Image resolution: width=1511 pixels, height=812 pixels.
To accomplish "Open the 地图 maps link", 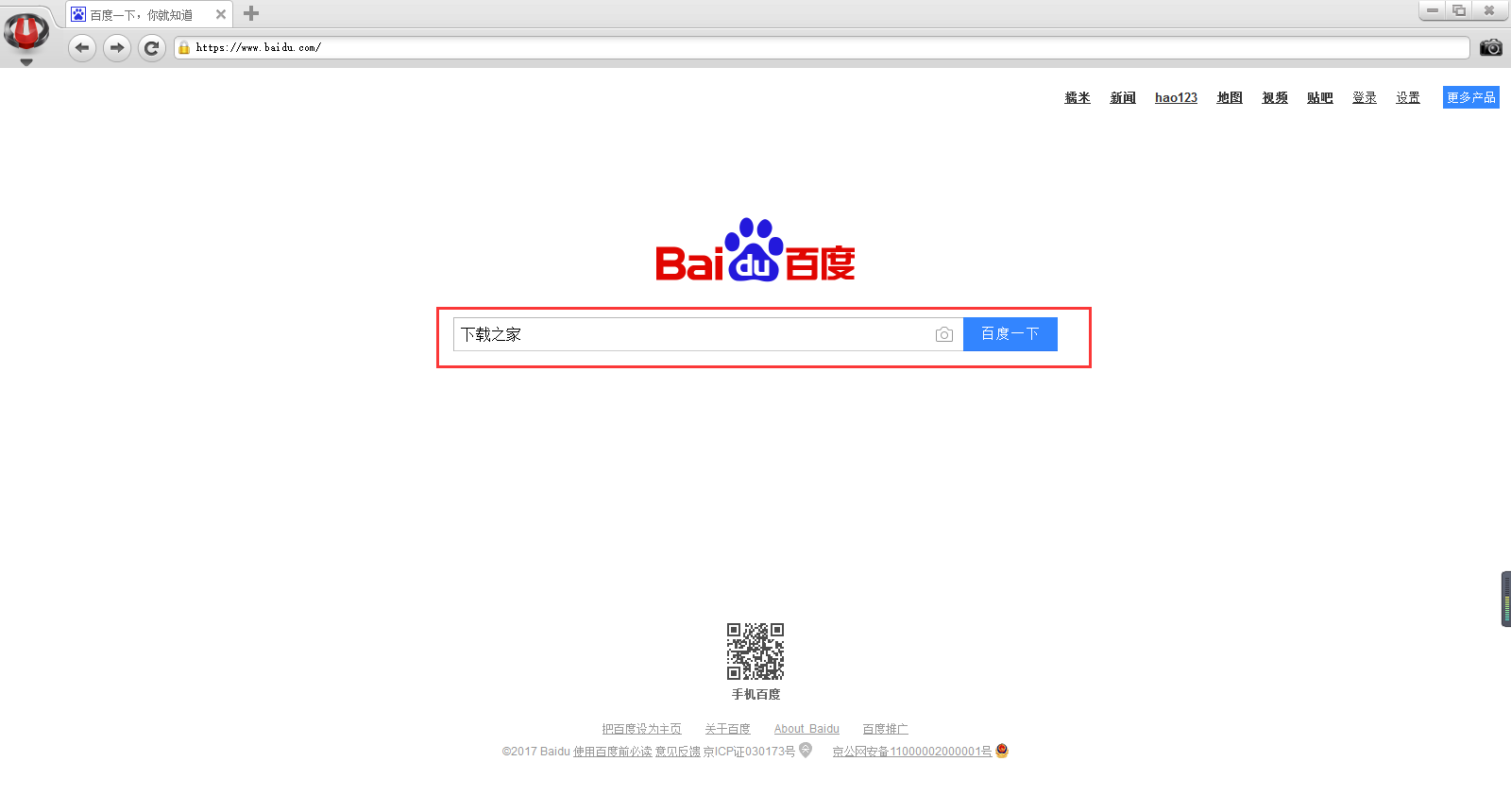I will [x=1230, y=97].
